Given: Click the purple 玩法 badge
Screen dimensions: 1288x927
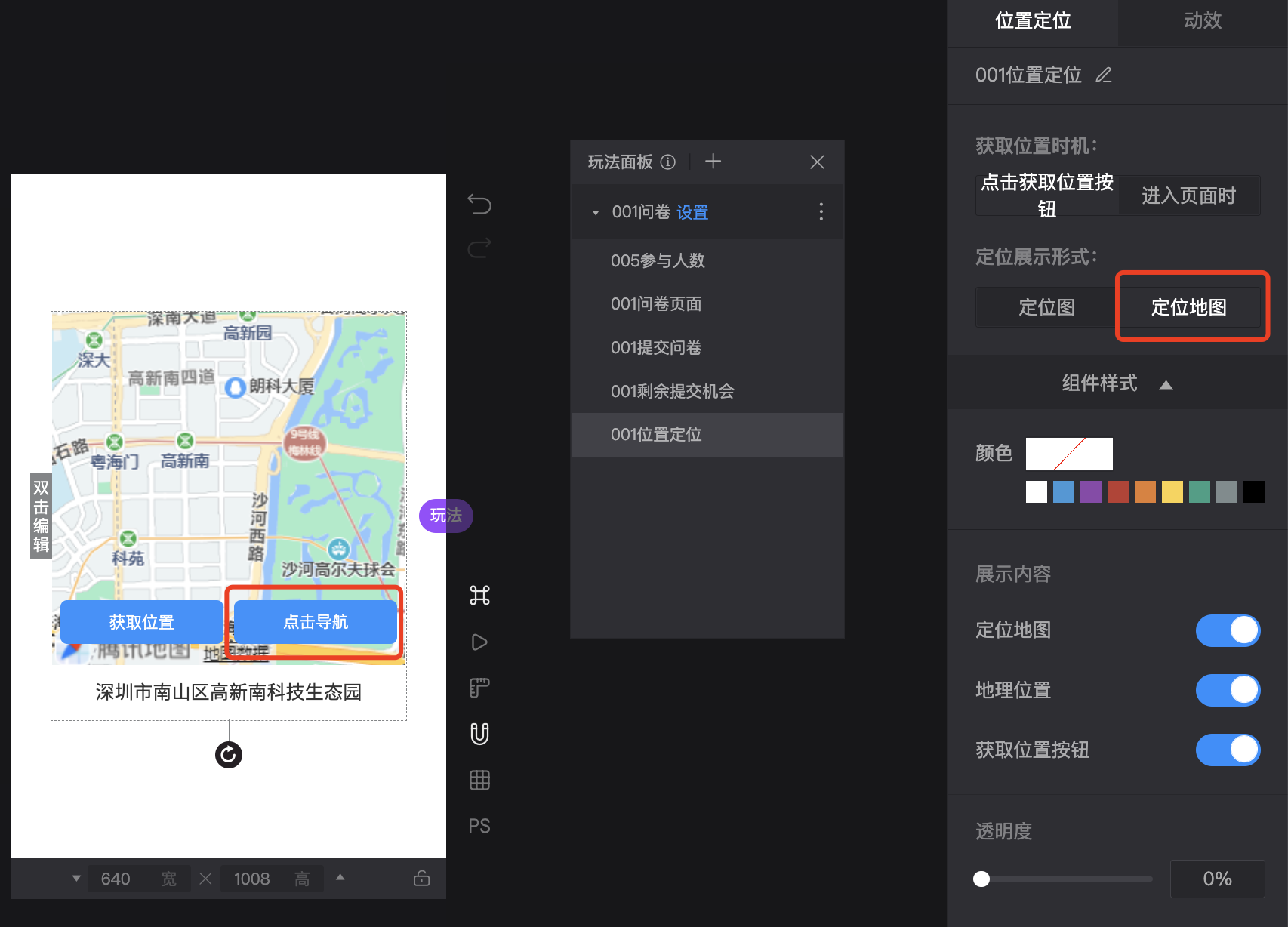Looking at the screenshot, I should point(445,516).
